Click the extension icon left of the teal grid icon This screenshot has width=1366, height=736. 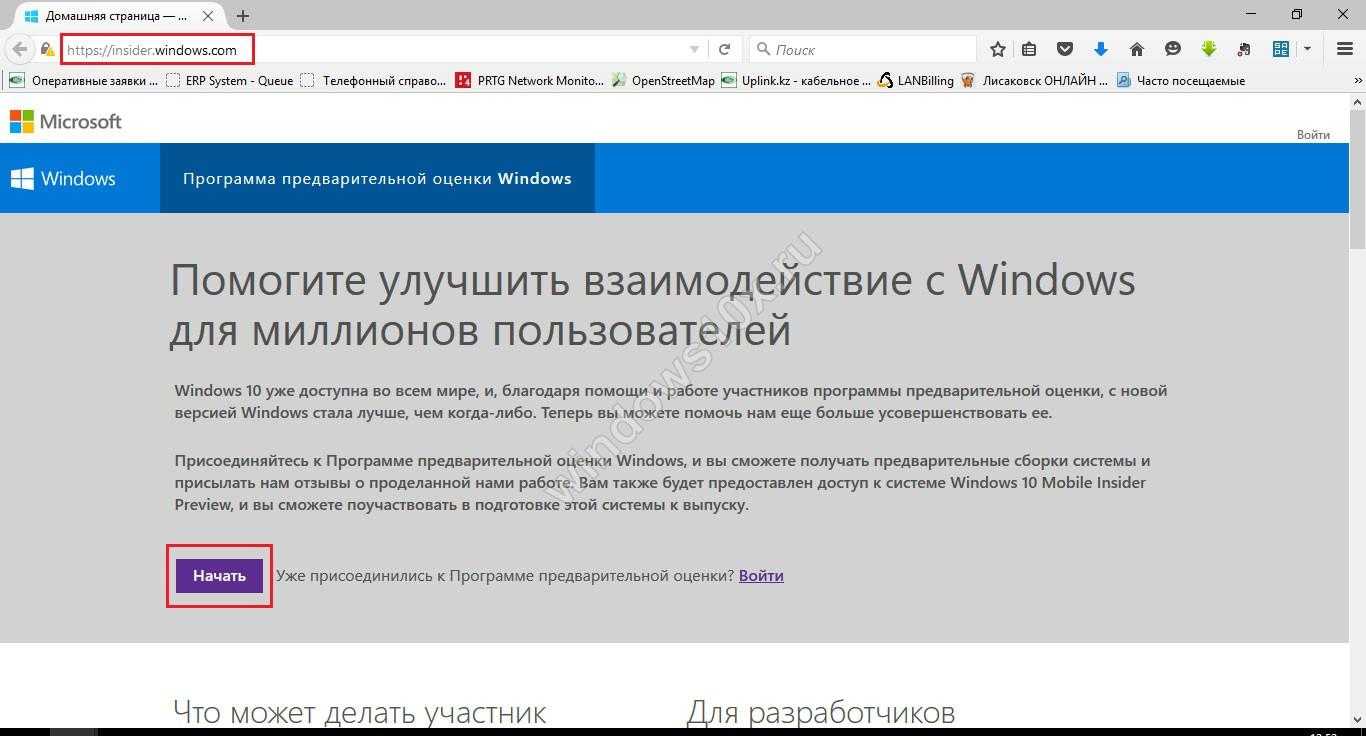[x=1244, y=49]
